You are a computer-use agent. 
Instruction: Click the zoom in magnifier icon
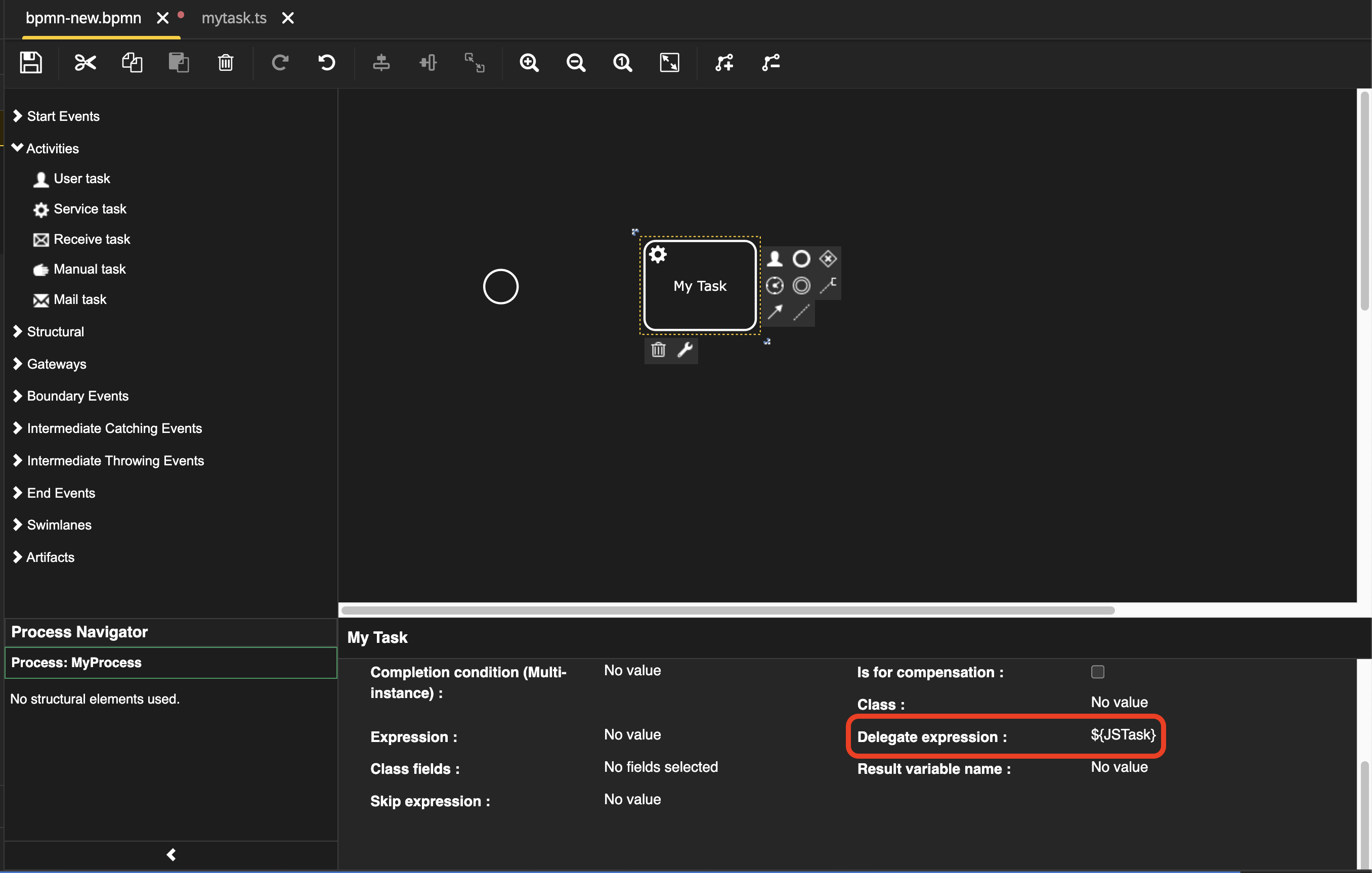[x=529, y=62]
